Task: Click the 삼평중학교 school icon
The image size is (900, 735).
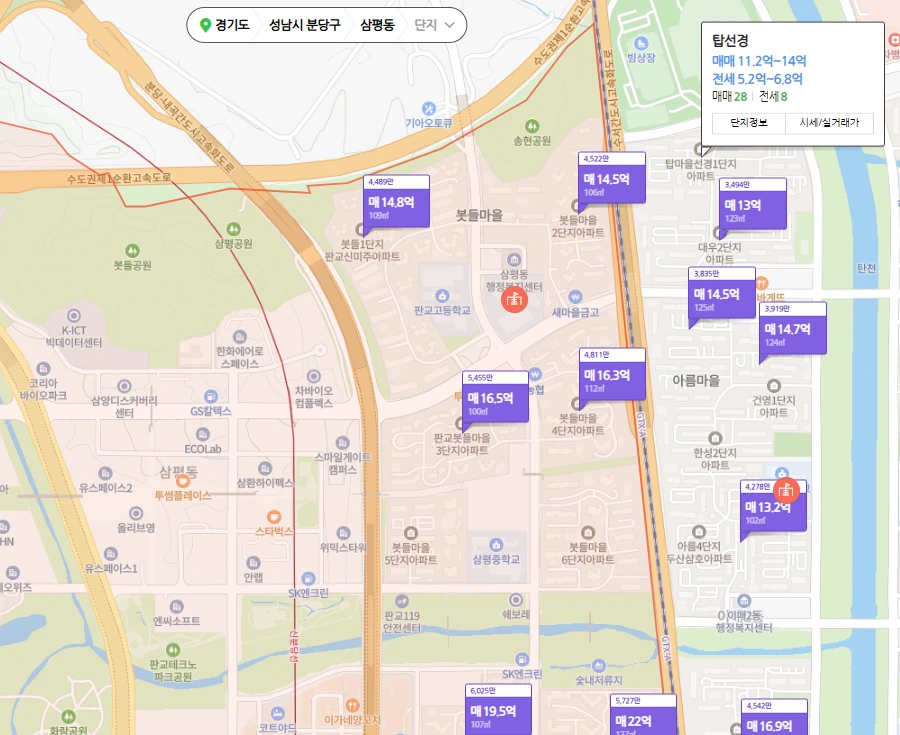Action: pyautogui.click(x=496, y=545)
